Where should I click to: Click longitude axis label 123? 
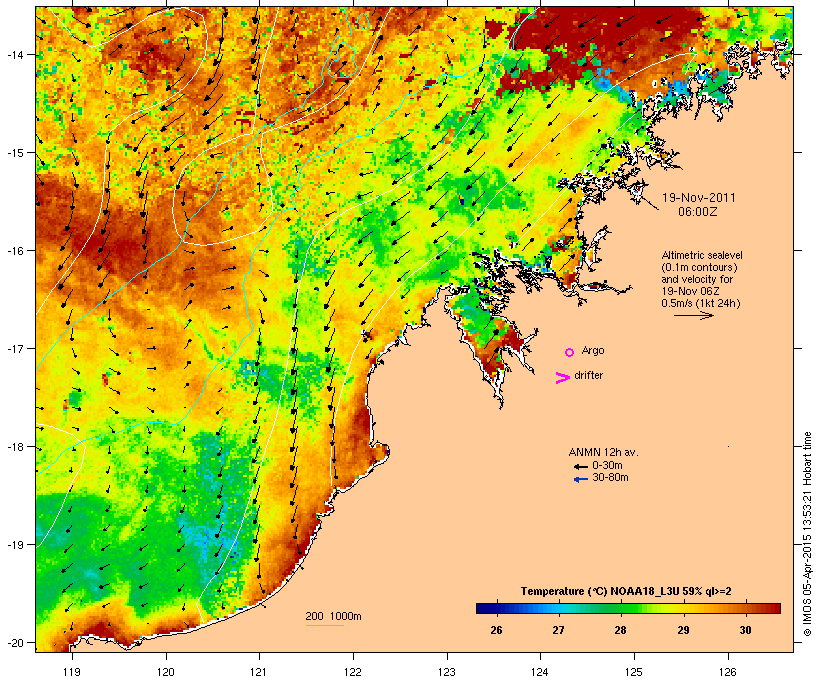447,672
